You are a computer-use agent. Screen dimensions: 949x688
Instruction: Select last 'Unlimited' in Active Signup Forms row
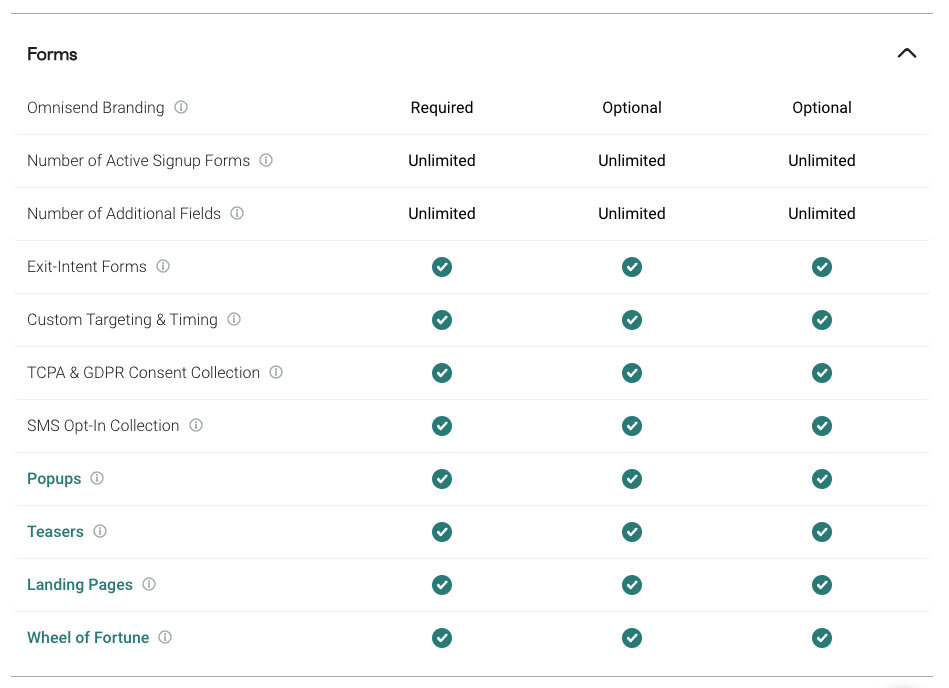pos(822,160)
